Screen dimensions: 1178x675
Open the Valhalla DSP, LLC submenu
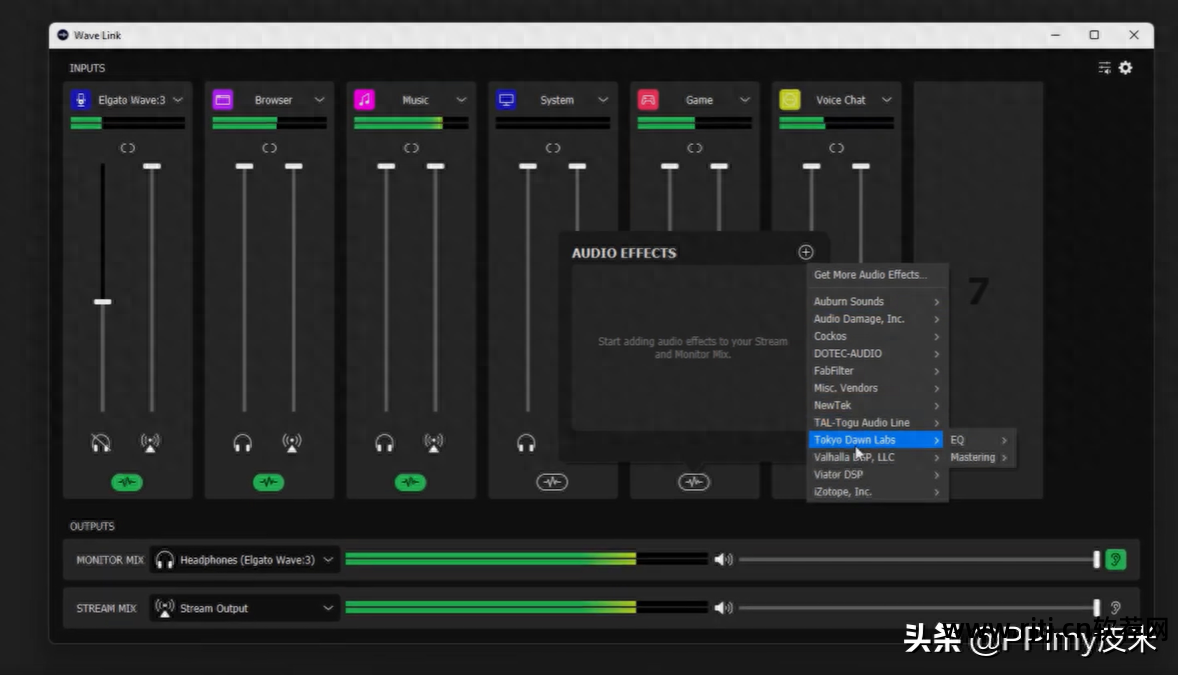click(877, 457)
